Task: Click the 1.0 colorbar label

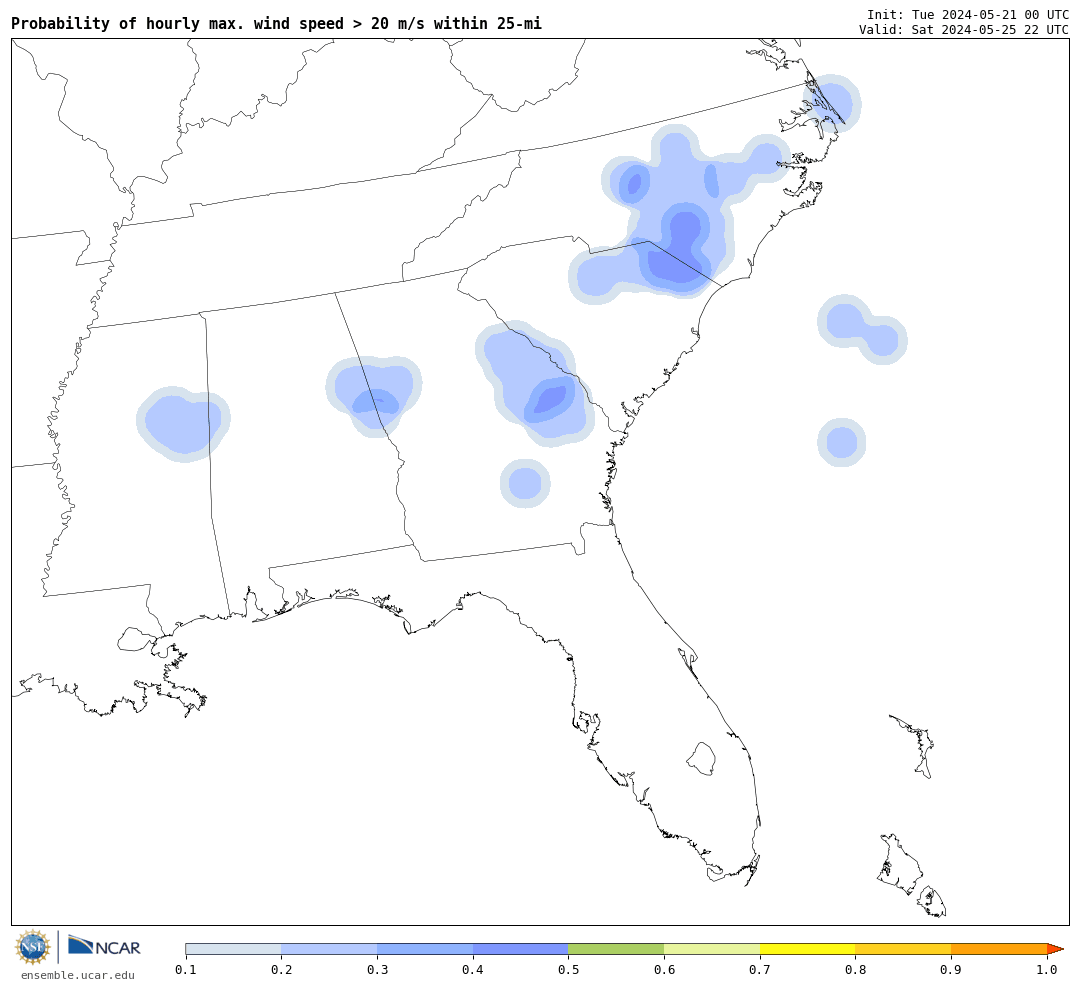Action: pyautogui.click(x=1047, y=970)
